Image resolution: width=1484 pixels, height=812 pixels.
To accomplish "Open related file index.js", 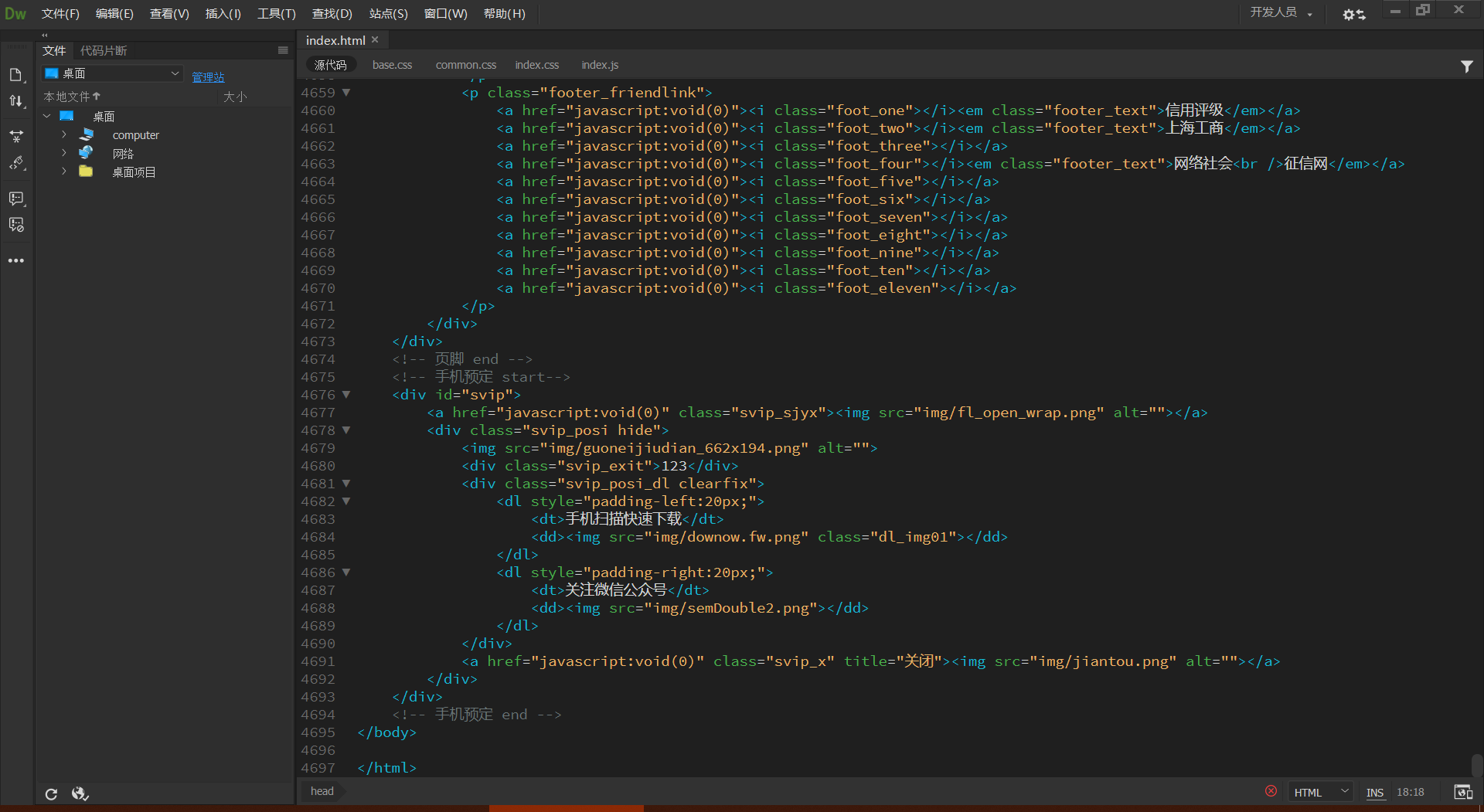I will (x=600, y=65).
